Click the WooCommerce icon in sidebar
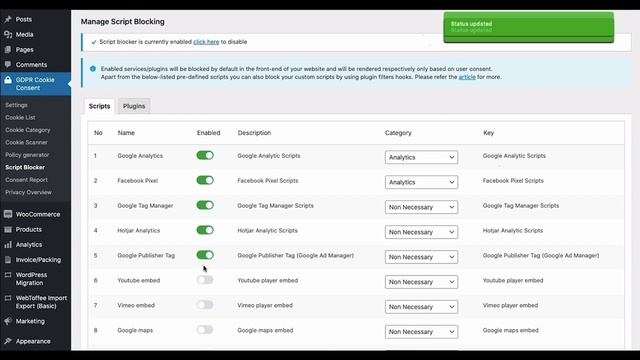The width and height of the screenshot is (640, 360). [8, 214]
